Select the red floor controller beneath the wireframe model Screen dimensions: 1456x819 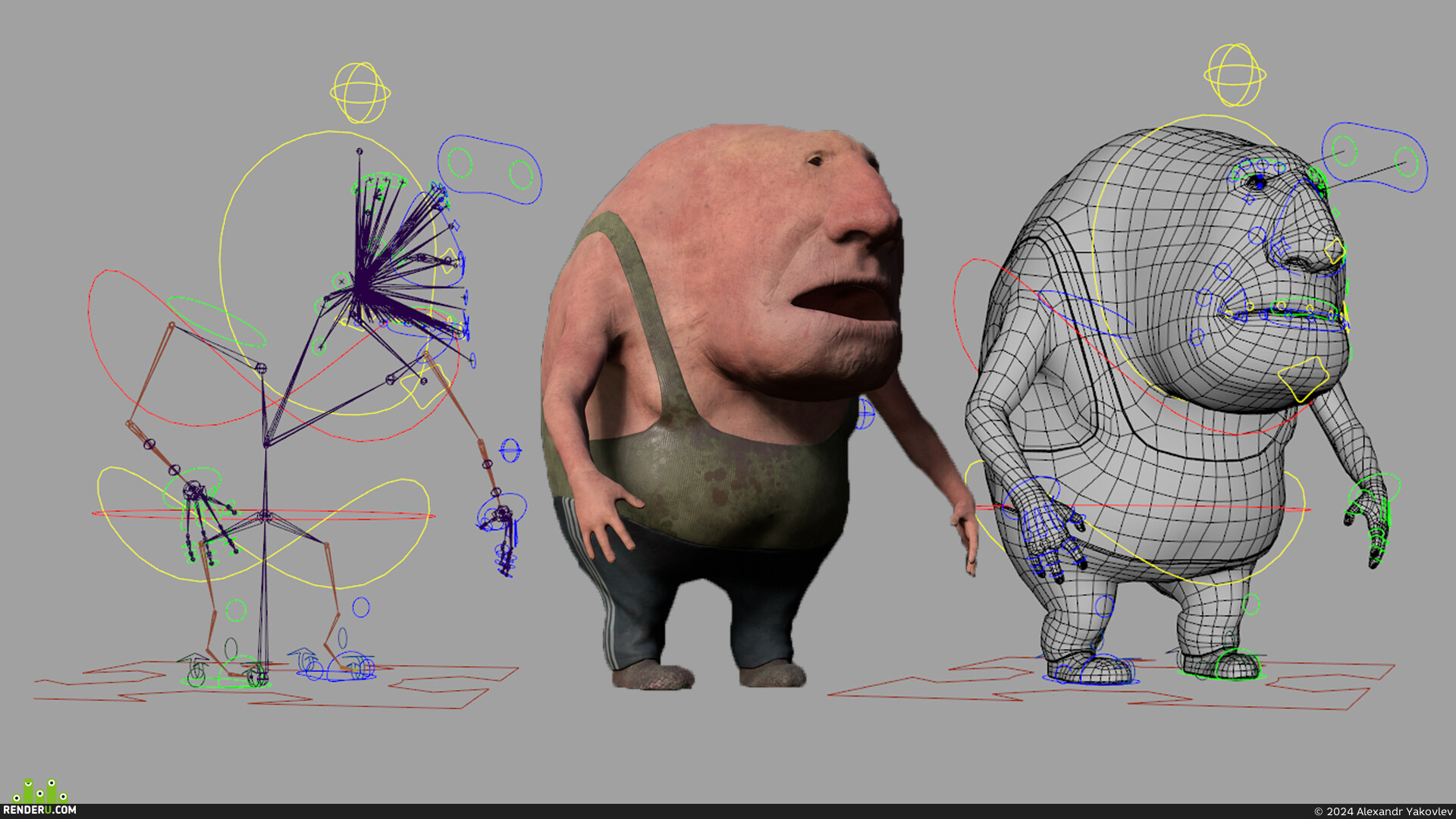[x=1111, y=685]
